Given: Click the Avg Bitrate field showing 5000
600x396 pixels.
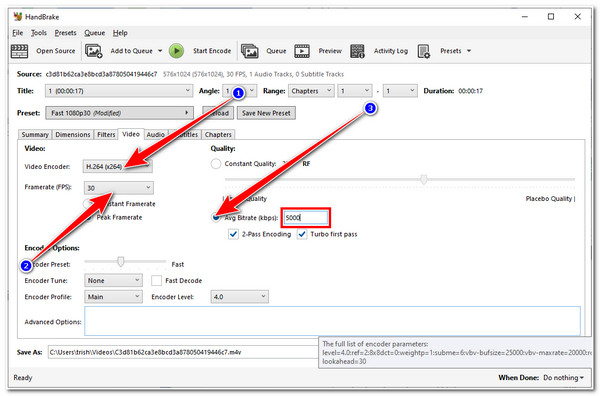Looking at the screenshot, I should pos(306,218).
